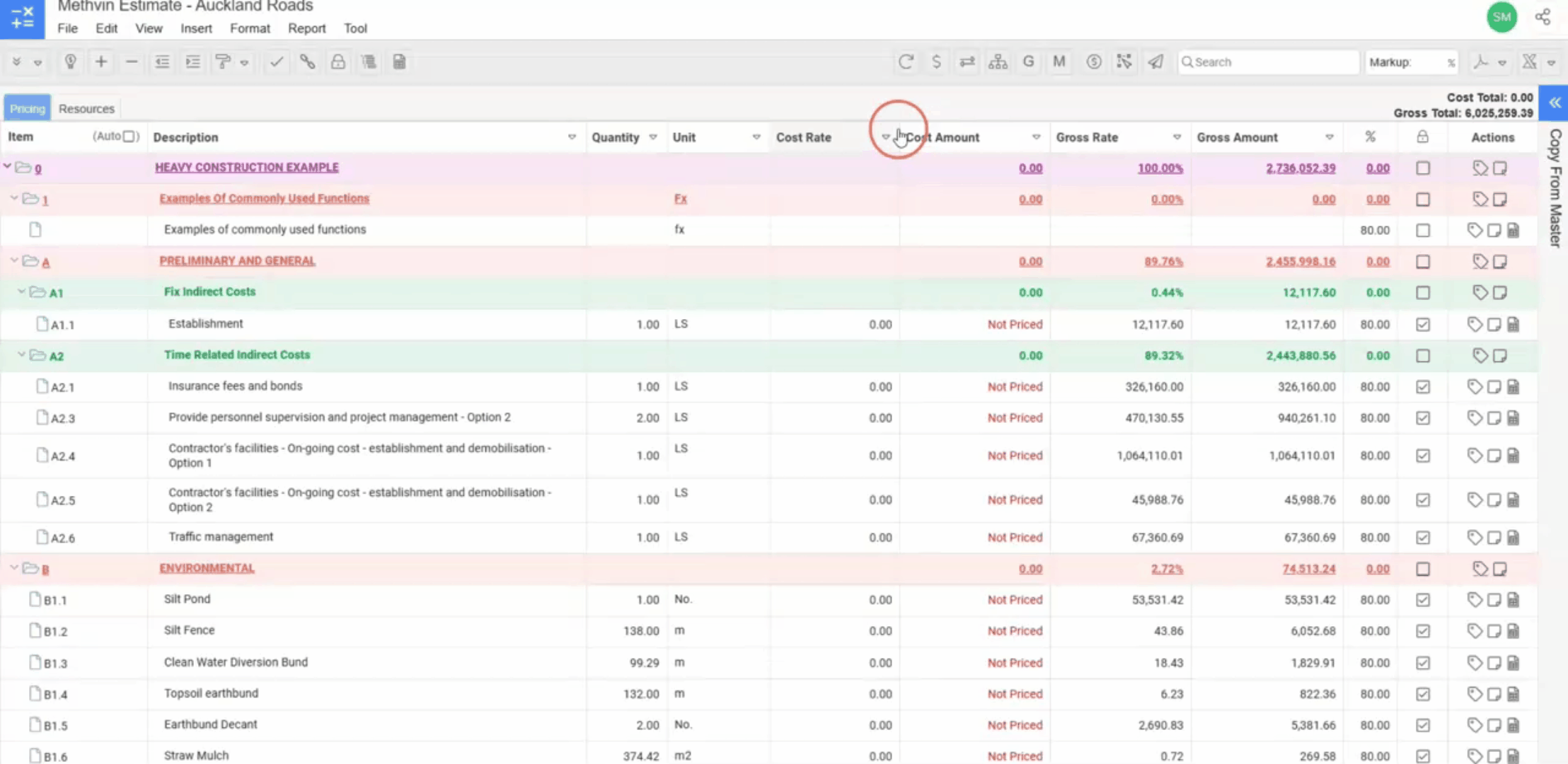Click the share icon at top right
The width and height of the screenshot is (1568, 764).
coord(1543,17)
